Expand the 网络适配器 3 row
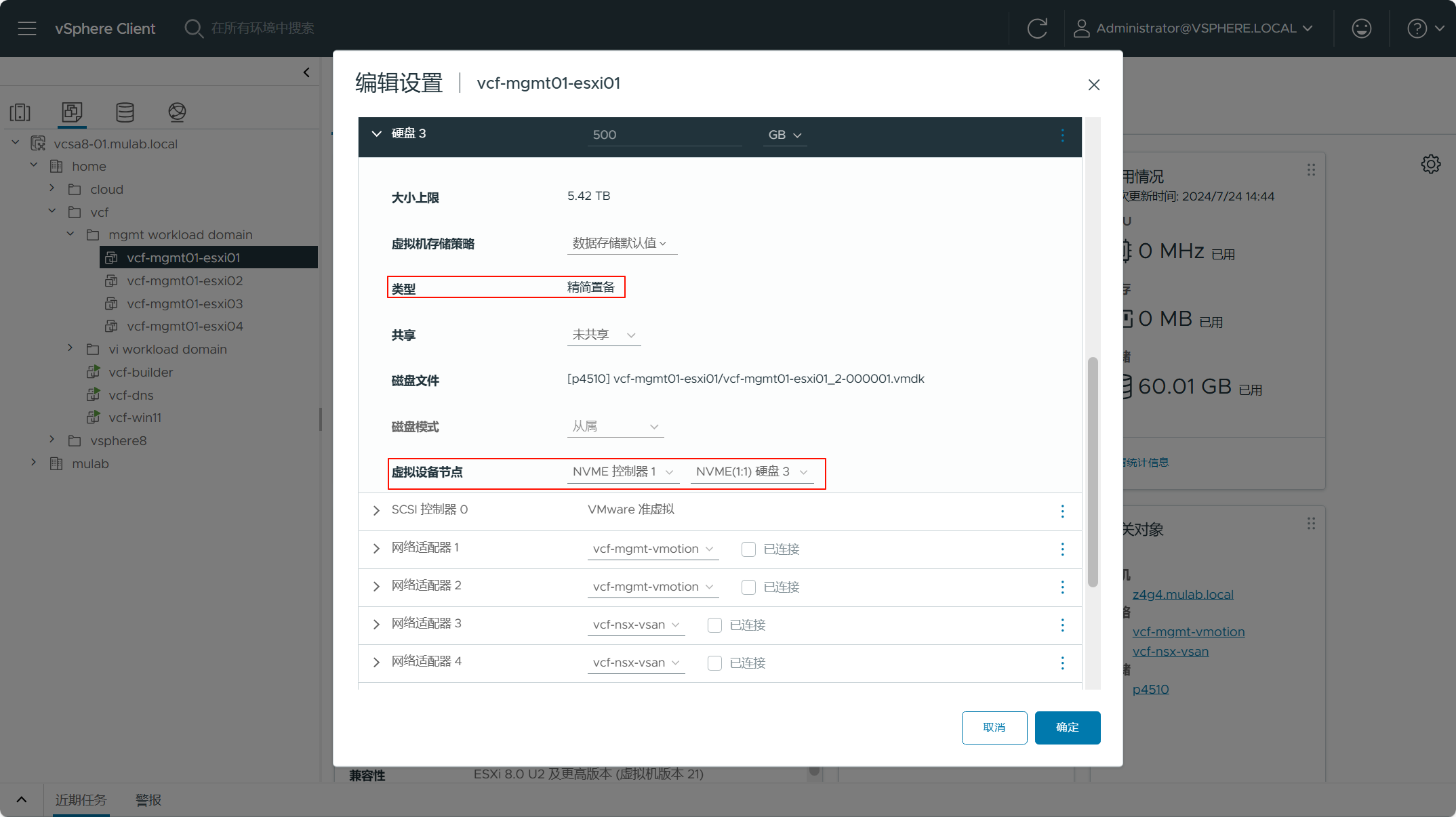The image size is (1456, 817). (x=376, y=624)
